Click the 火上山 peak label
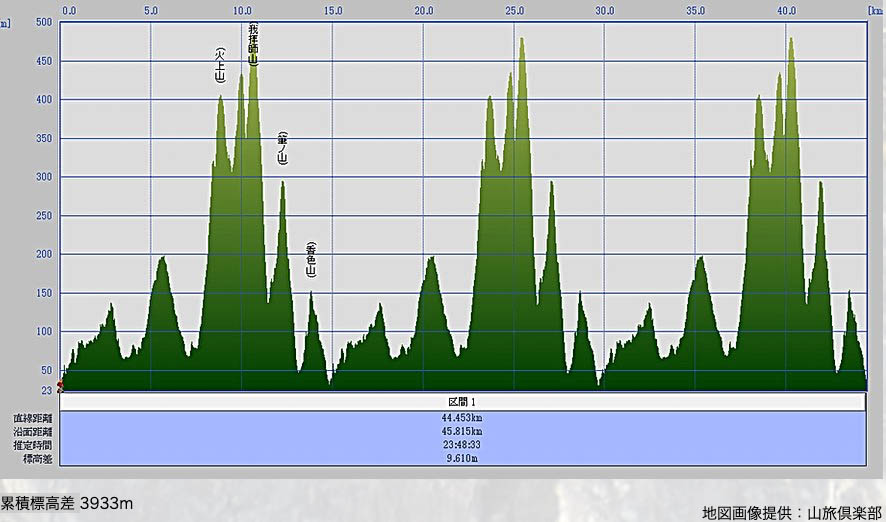The width and height of the screenshot is (886, 522). (220, 65)
